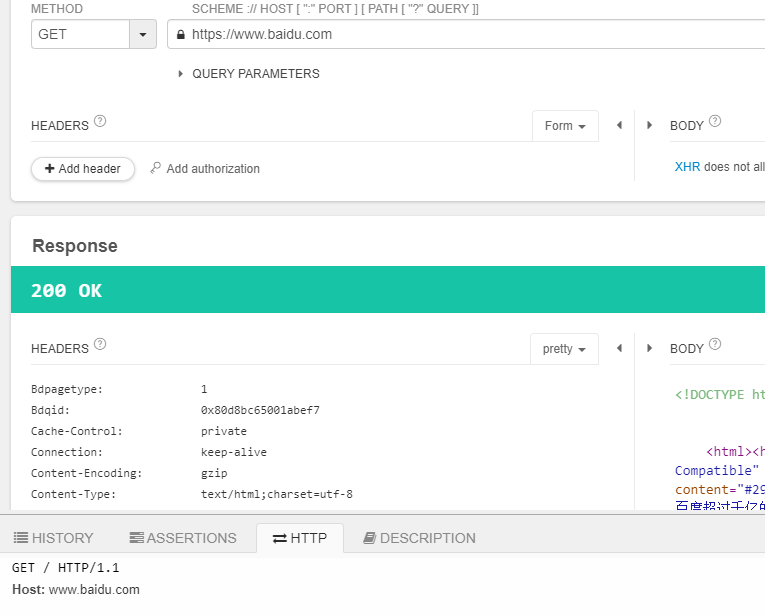
Task: Open the response headers pretty dropdown
Action: pos(564,349)
